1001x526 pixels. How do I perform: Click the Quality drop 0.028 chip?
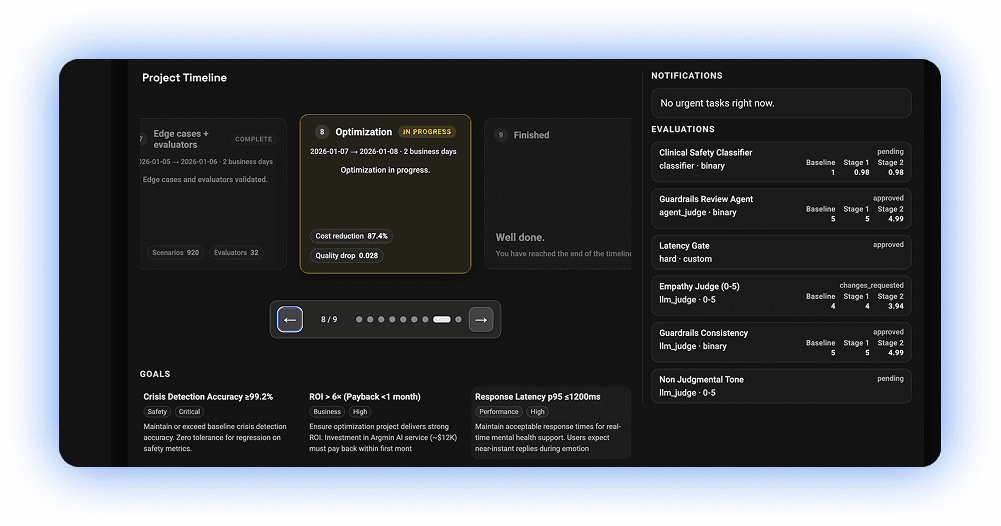[x=347, y=255]
